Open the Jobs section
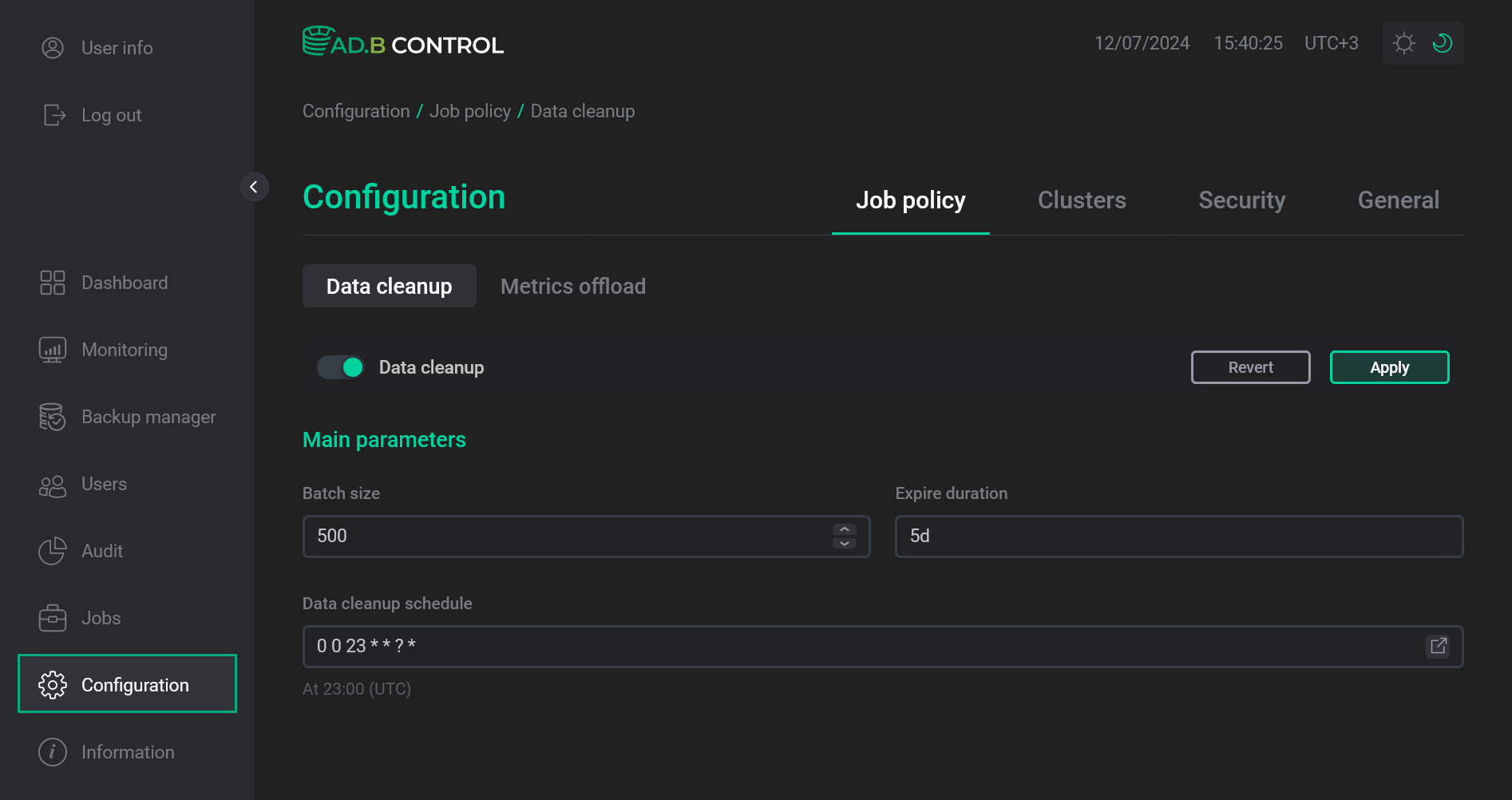 click(101, 617)
